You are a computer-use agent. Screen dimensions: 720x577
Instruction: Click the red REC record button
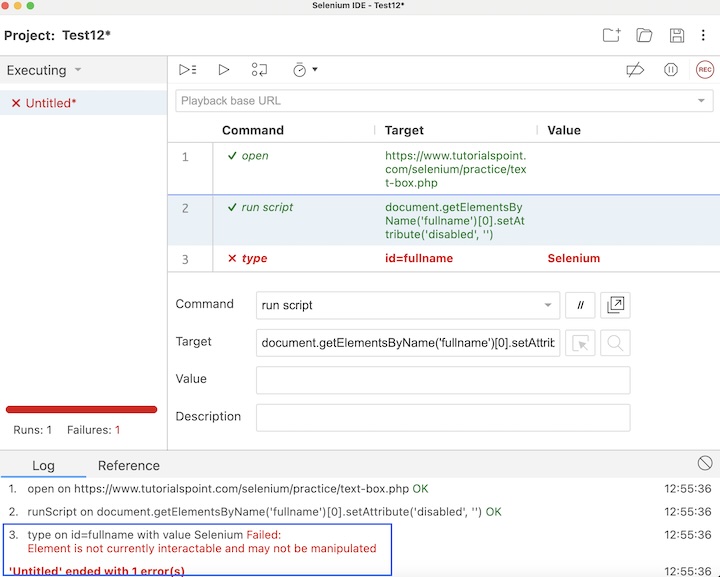tap(704, 70)
